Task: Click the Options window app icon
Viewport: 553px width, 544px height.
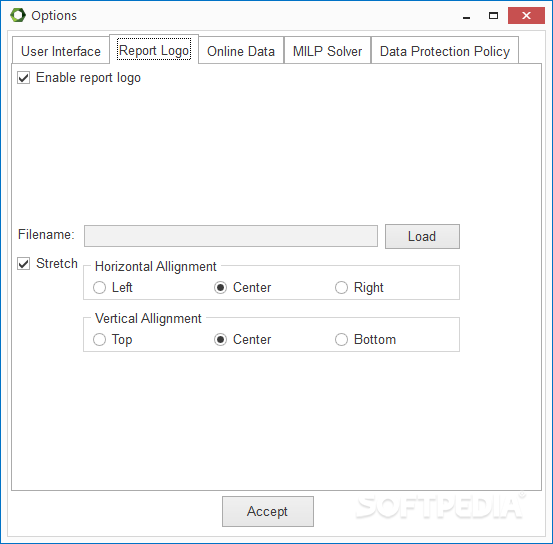Action: click(x=18, y=15)
